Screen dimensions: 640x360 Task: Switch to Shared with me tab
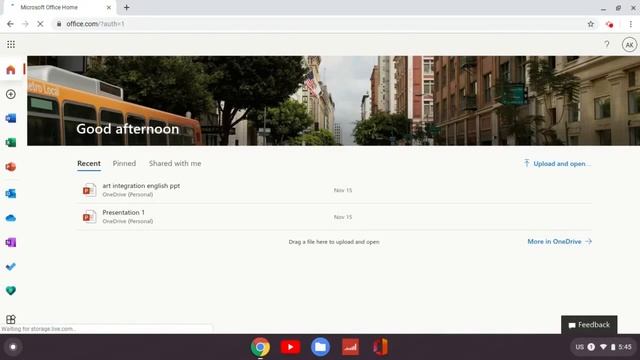tap(175, 163)
